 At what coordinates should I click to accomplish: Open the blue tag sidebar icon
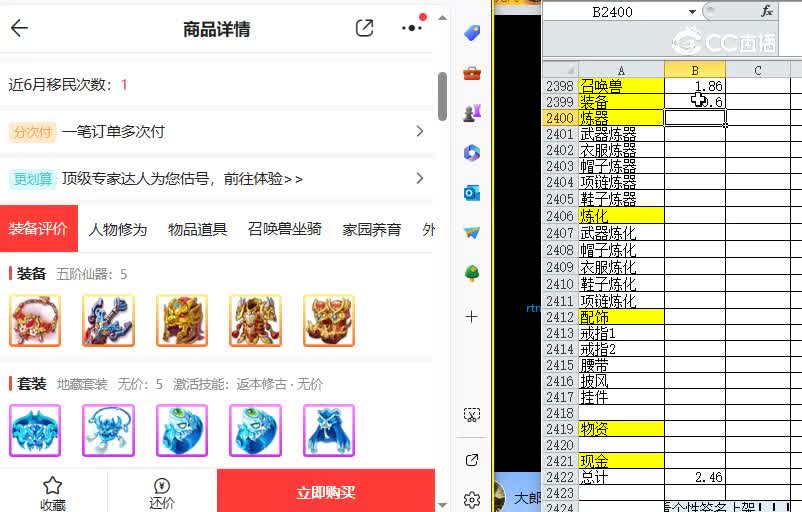click(x=472, y=33)
